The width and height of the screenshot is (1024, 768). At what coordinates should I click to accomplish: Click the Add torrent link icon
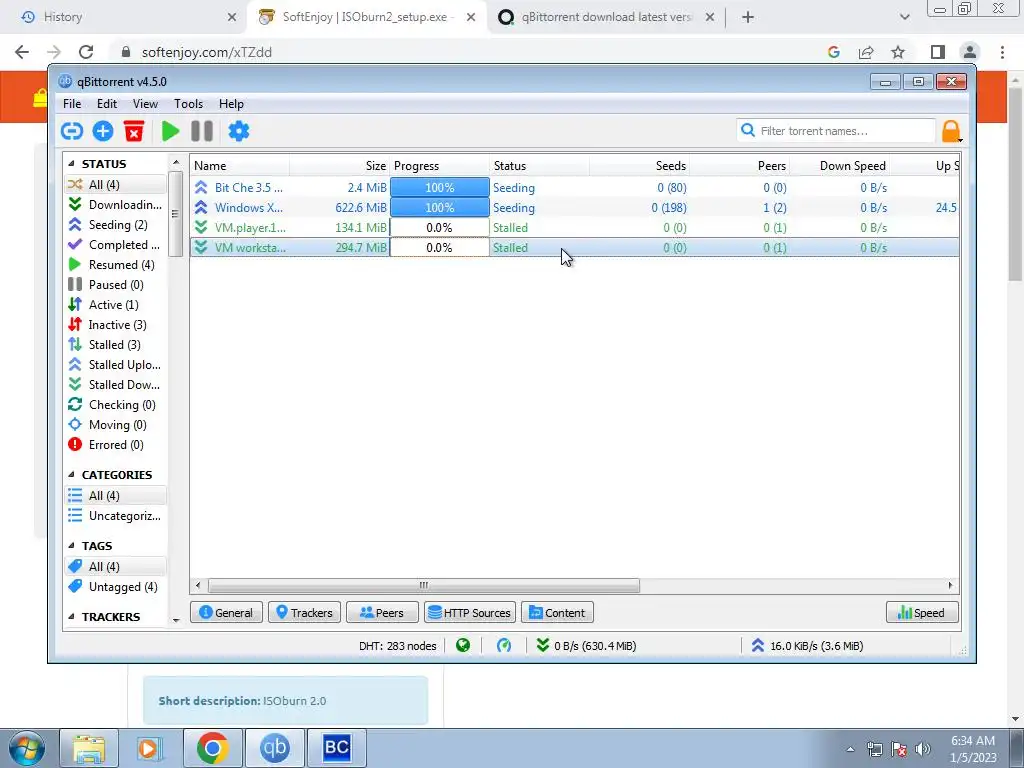[x=72, y=131]
